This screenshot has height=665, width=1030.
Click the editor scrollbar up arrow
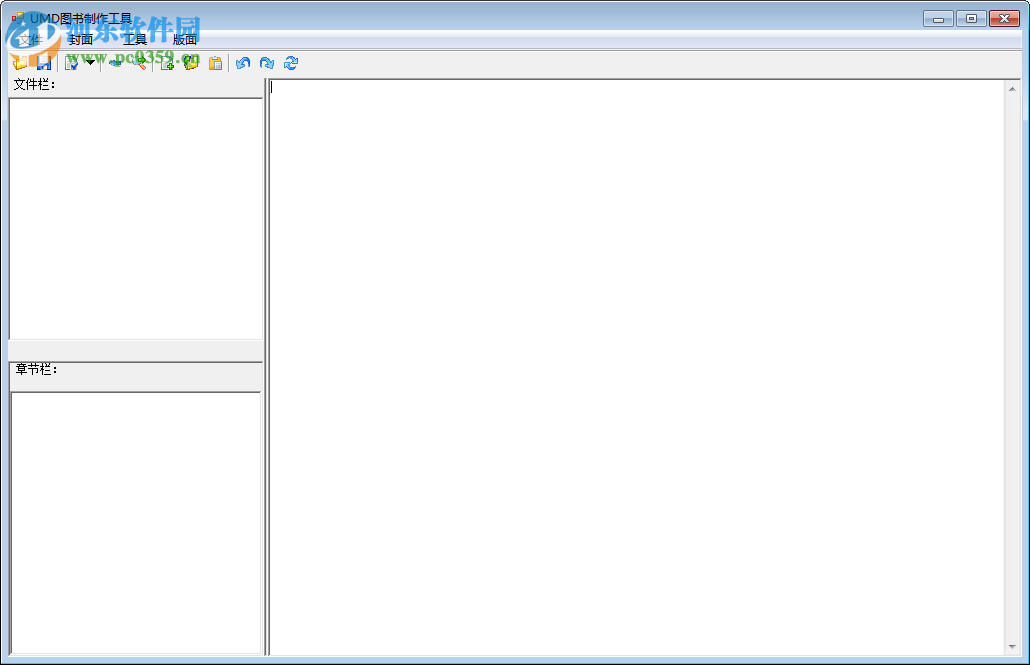pos(1012,89)
